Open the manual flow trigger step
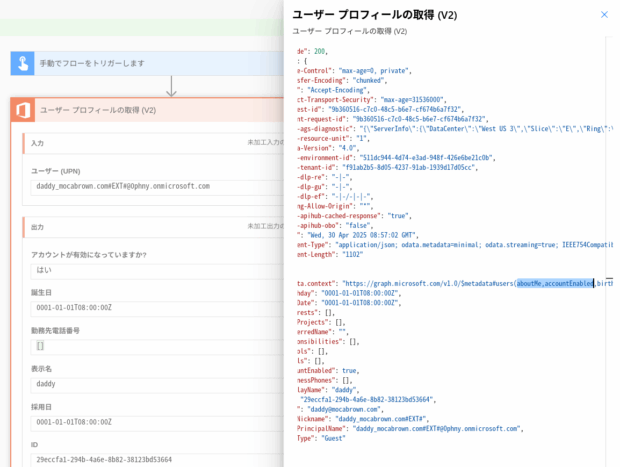The width and height of the screenshot is (620, 467). pos(147,63)
